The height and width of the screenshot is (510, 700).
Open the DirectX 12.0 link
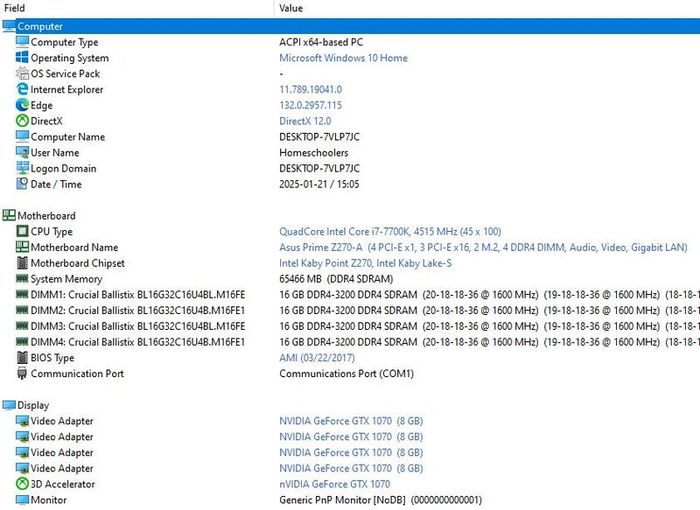(305, 121)
